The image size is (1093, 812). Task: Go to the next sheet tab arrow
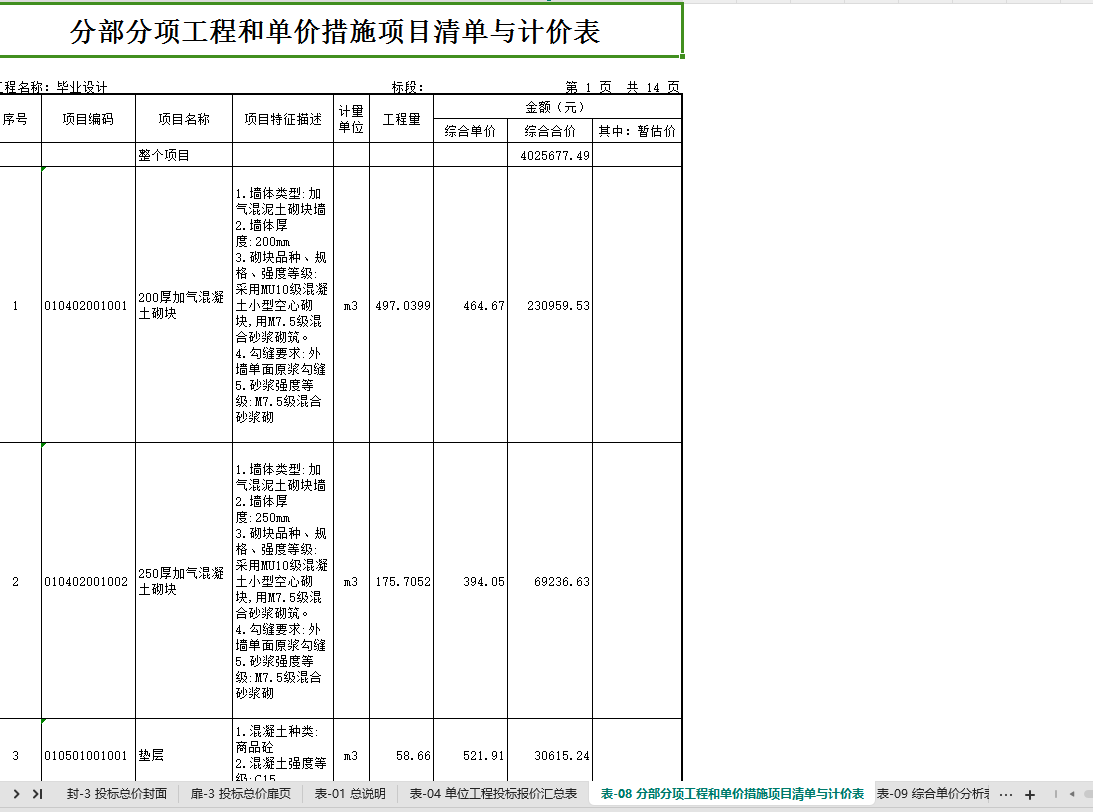coord(17,794)
